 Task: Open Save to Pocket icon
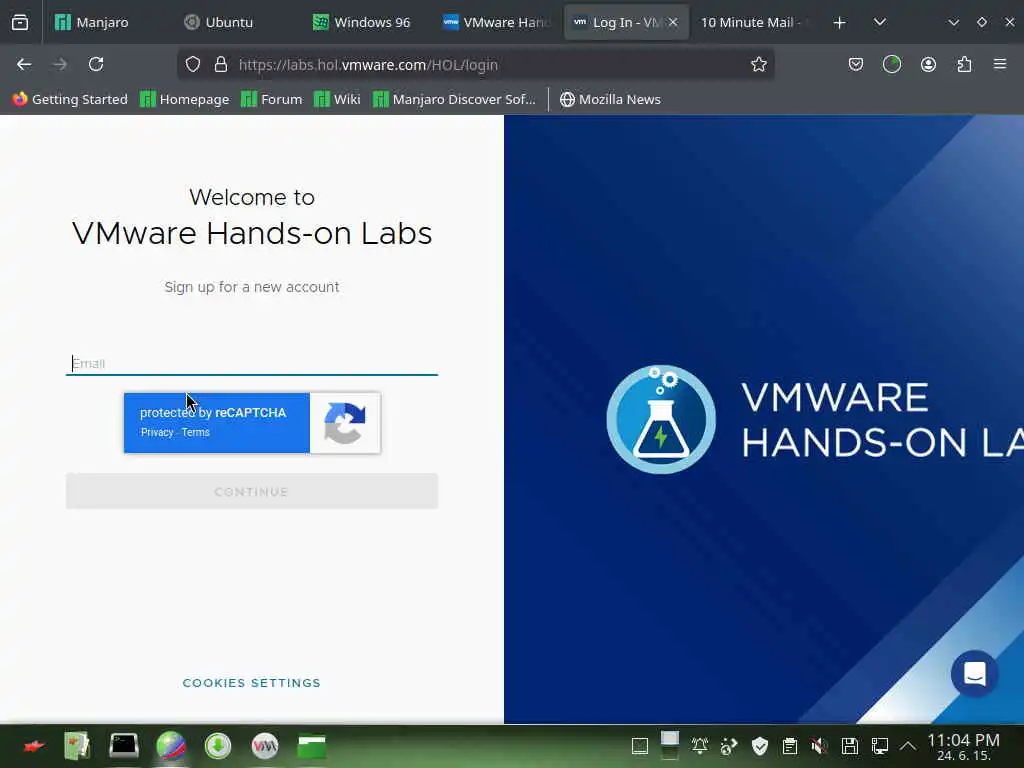tap(856, 64)
